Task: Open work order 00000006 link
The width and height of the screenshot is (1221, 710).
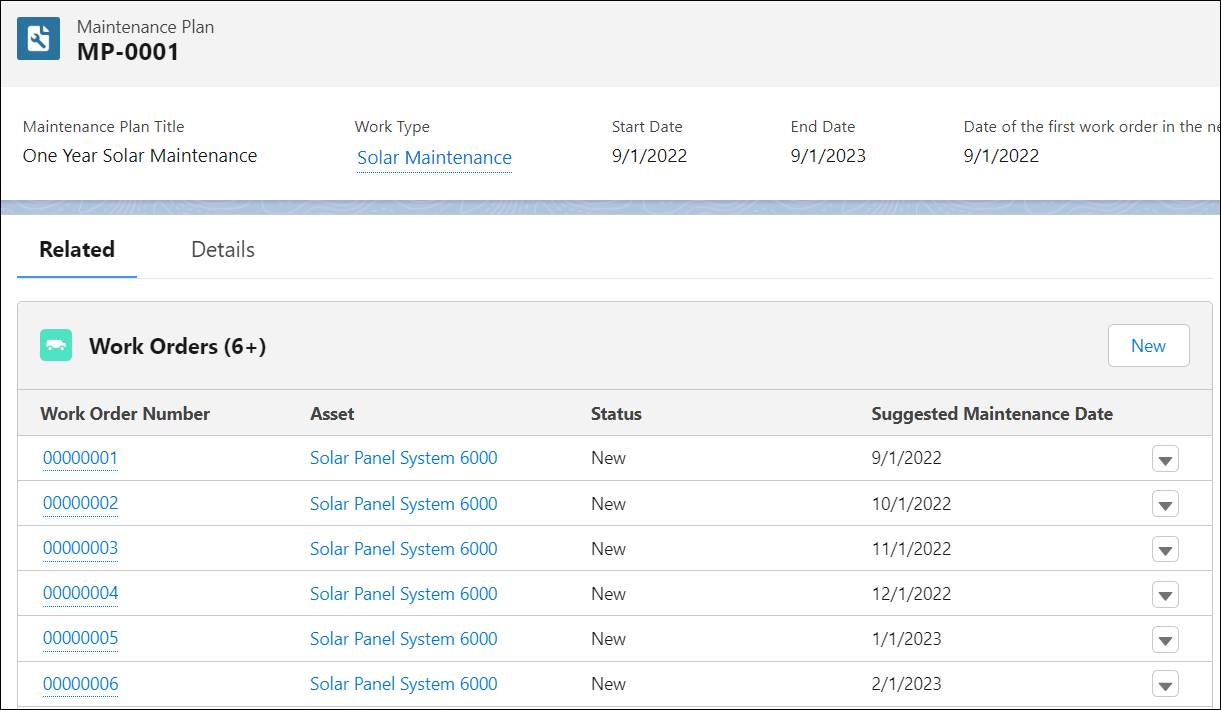Action: [80, 684]
